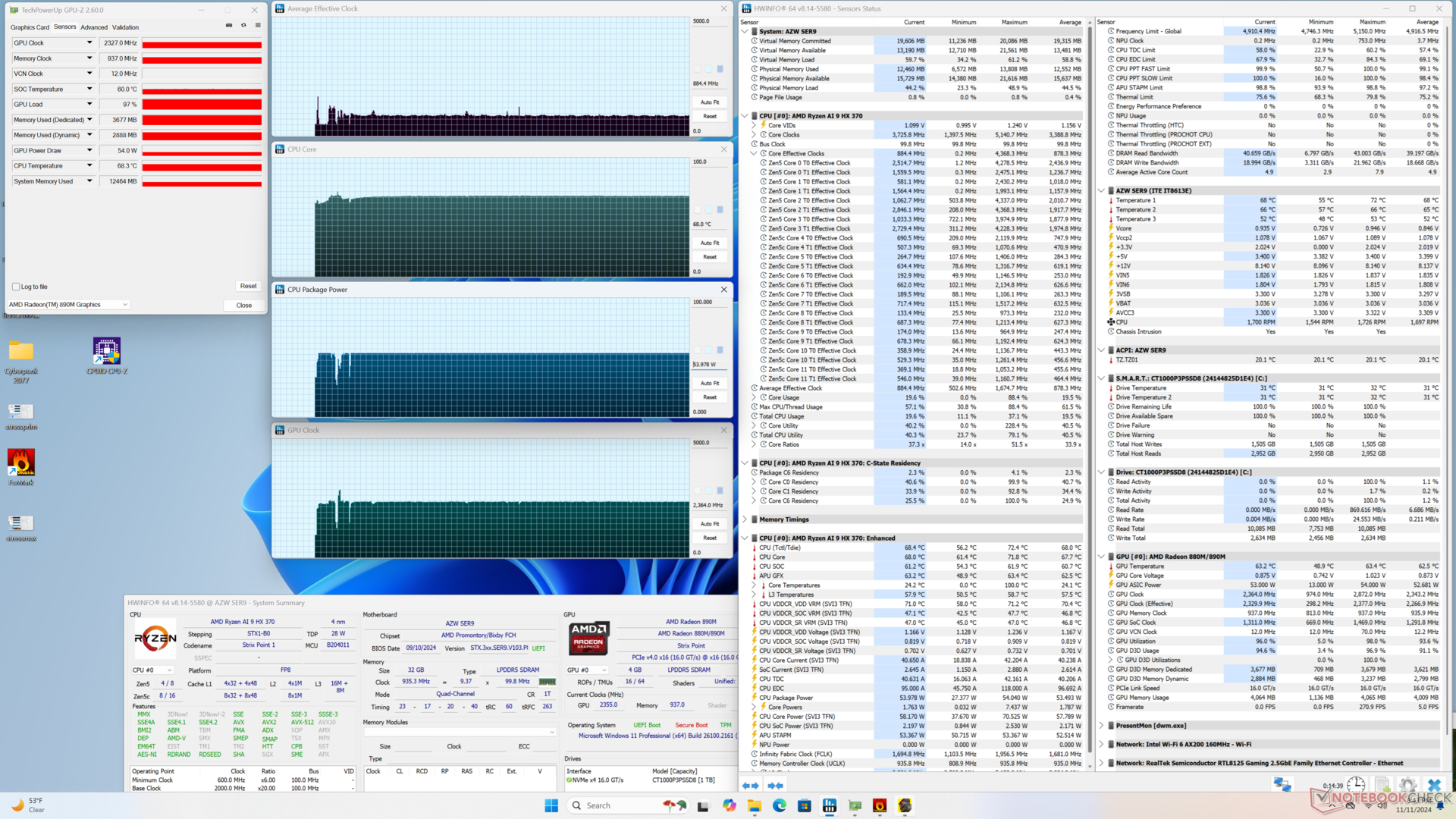Switch to the Validation tab in GPU-Z
Viewport: 1456px width, 819px height.
[x=125, y=27]
